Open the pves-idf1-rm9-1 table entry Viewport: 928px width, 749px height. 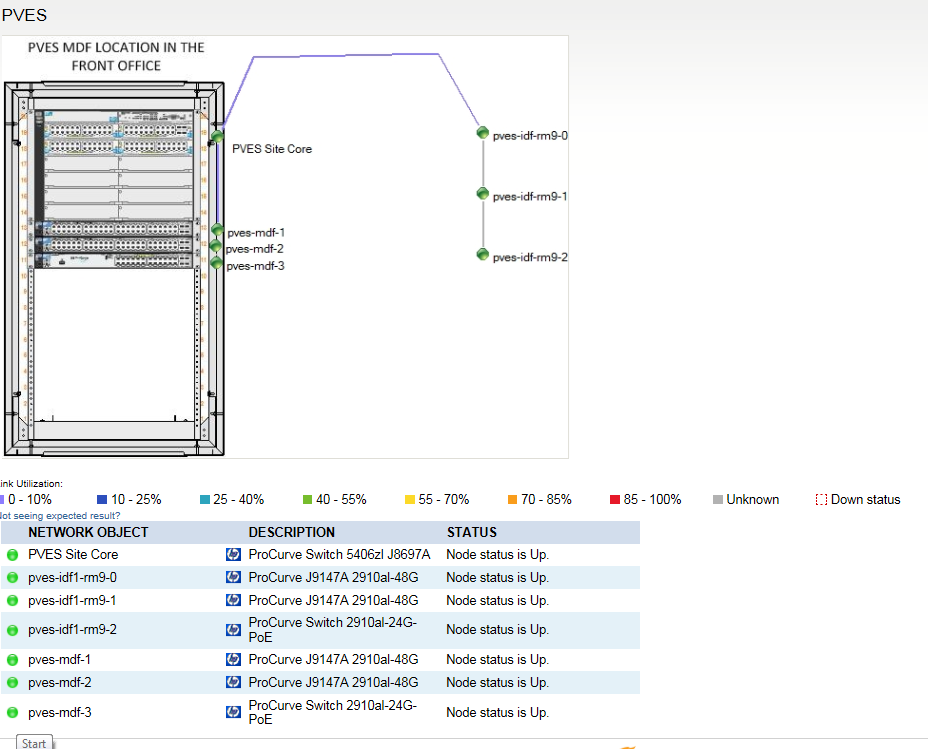pyautogui.click(x=72, y=601)
